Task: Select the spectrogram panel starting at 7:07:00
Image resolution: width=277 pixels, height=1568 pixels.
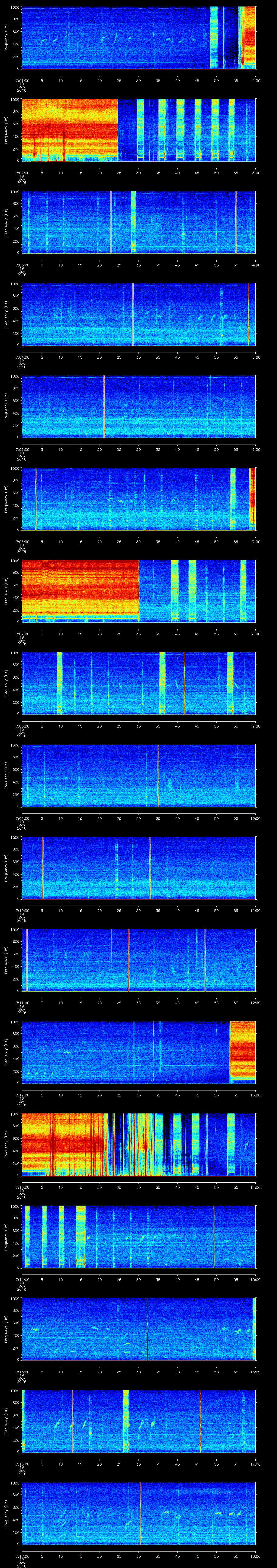Action: 139,591
